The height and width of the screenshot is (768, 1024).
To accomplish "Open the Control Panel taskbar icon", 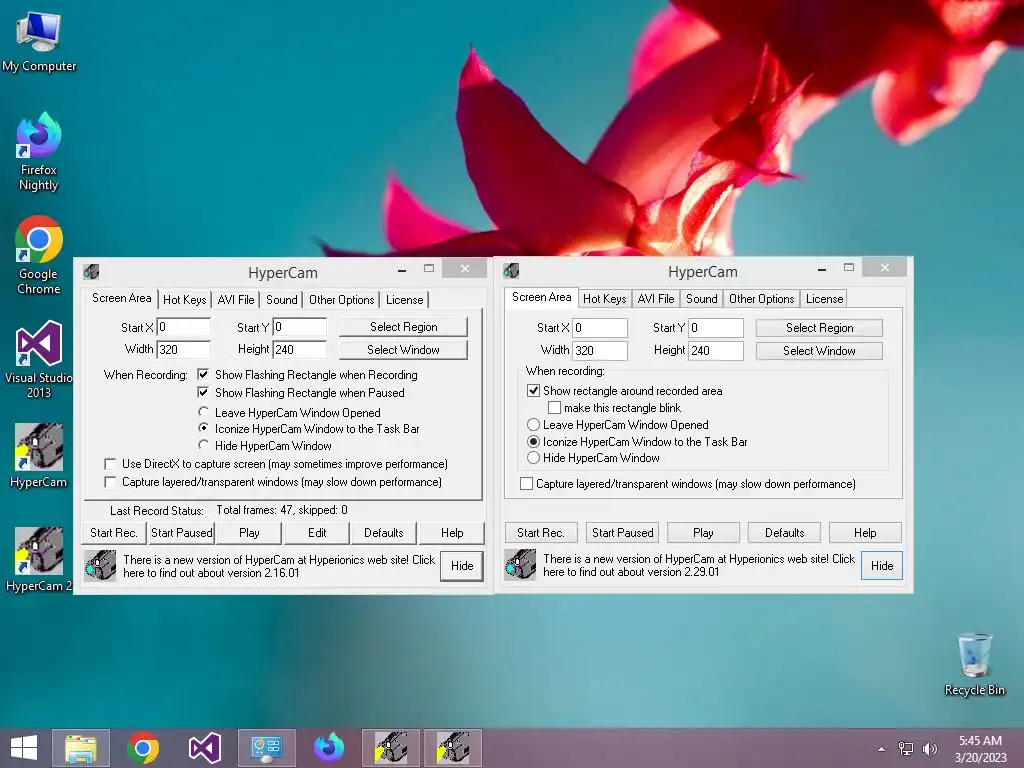I will point(266,748).
